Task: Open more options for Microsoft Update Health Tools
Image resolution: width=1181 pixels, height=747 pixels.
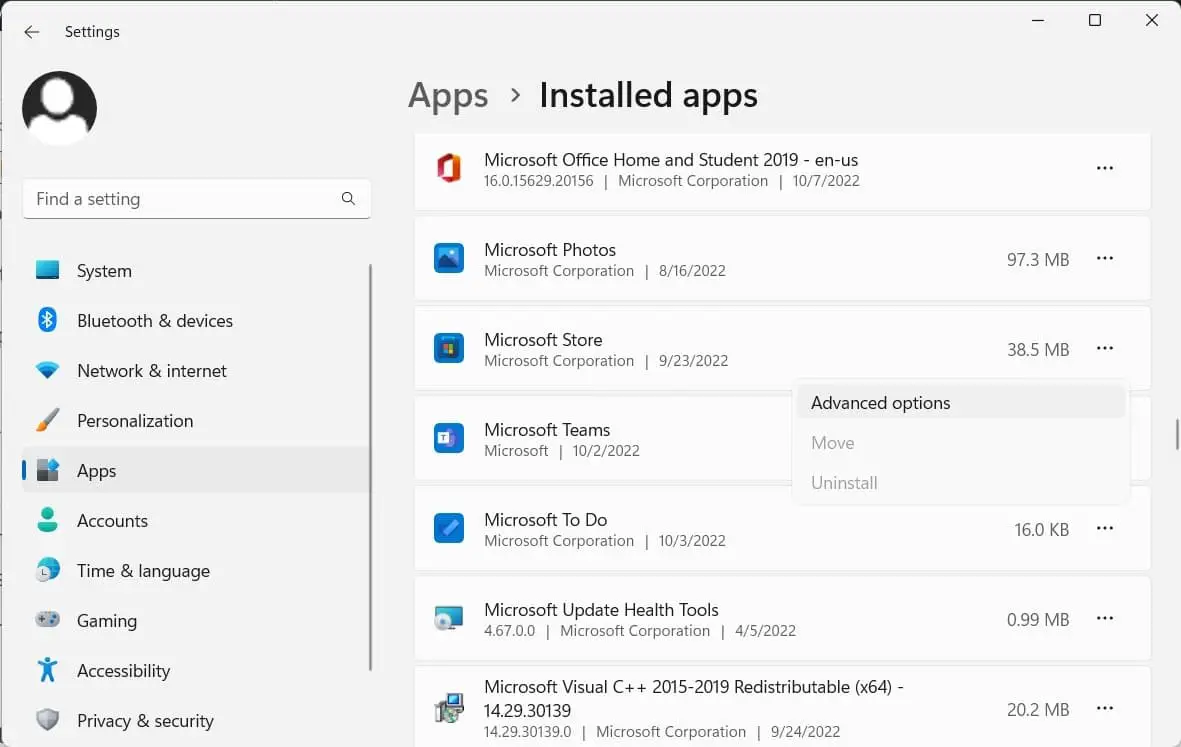Action: (1104, 619)
